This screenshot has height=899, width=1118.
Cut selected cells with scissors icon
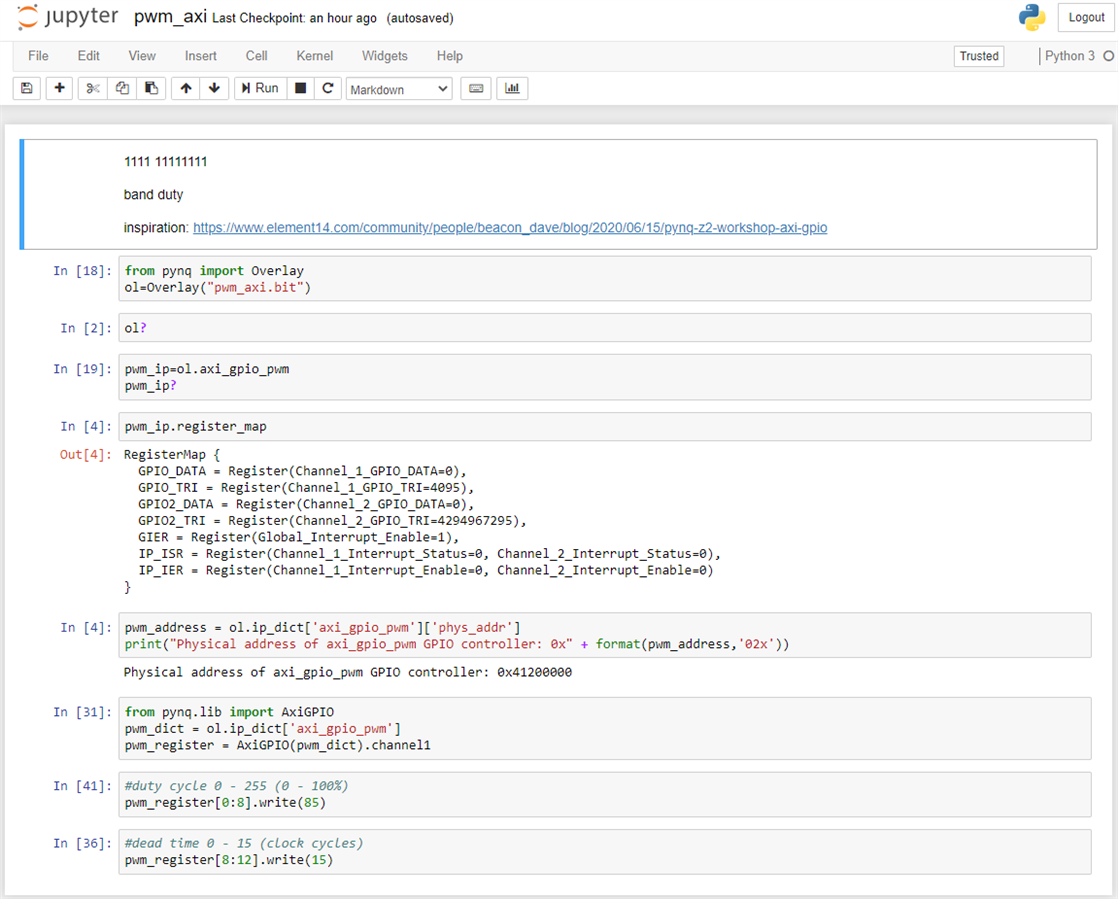93,88
